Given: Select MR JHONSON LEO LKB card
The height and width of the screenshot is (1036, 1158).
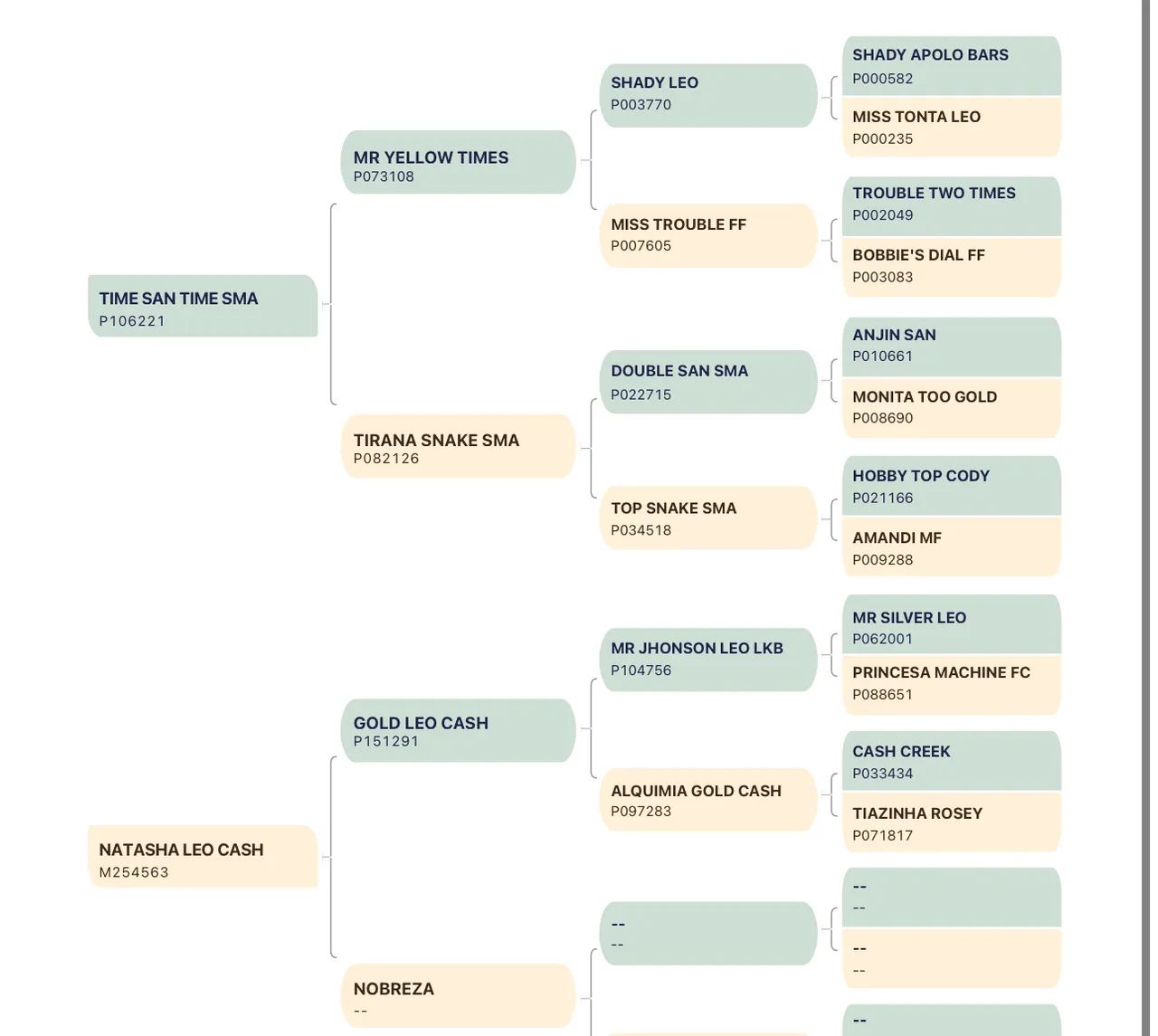Looking at the screenshot, I should (x=708, y=660).
